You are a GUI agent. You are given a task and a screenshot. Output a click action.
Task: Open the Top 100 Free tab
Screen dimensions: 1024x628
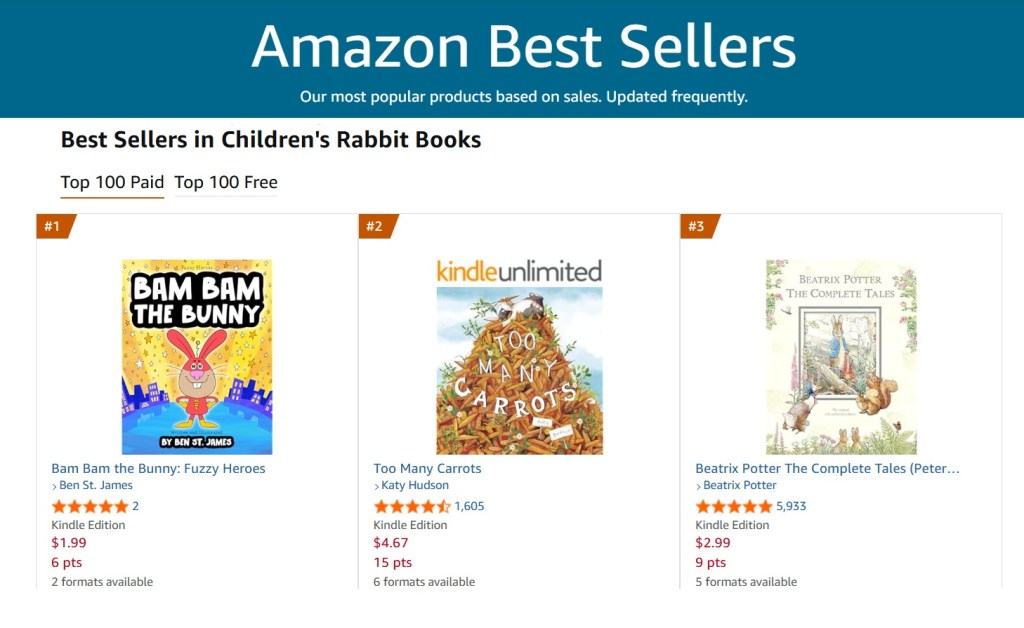(x=226, y=182)
